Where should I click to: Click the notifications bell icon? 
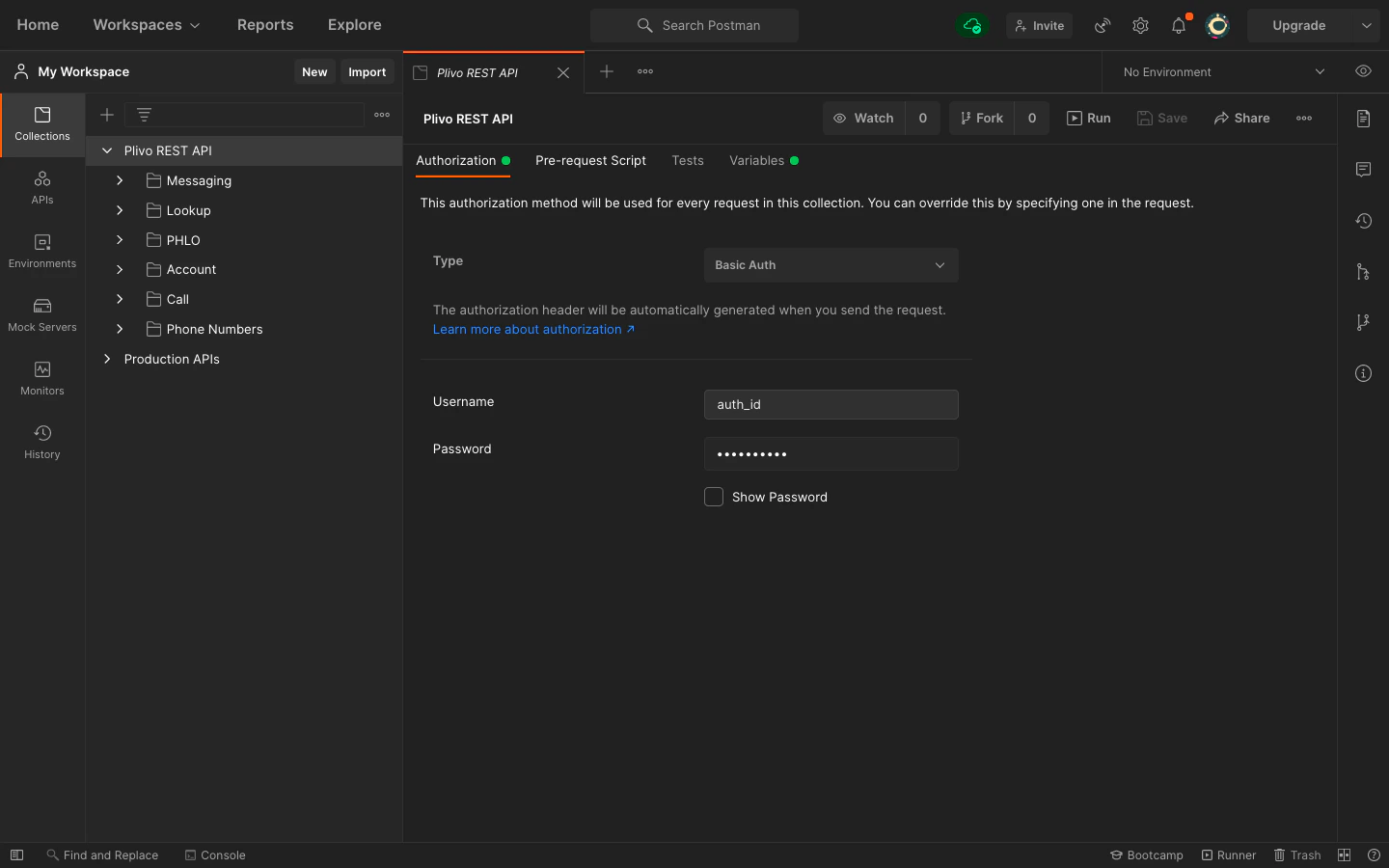[x=1178, y=26]
